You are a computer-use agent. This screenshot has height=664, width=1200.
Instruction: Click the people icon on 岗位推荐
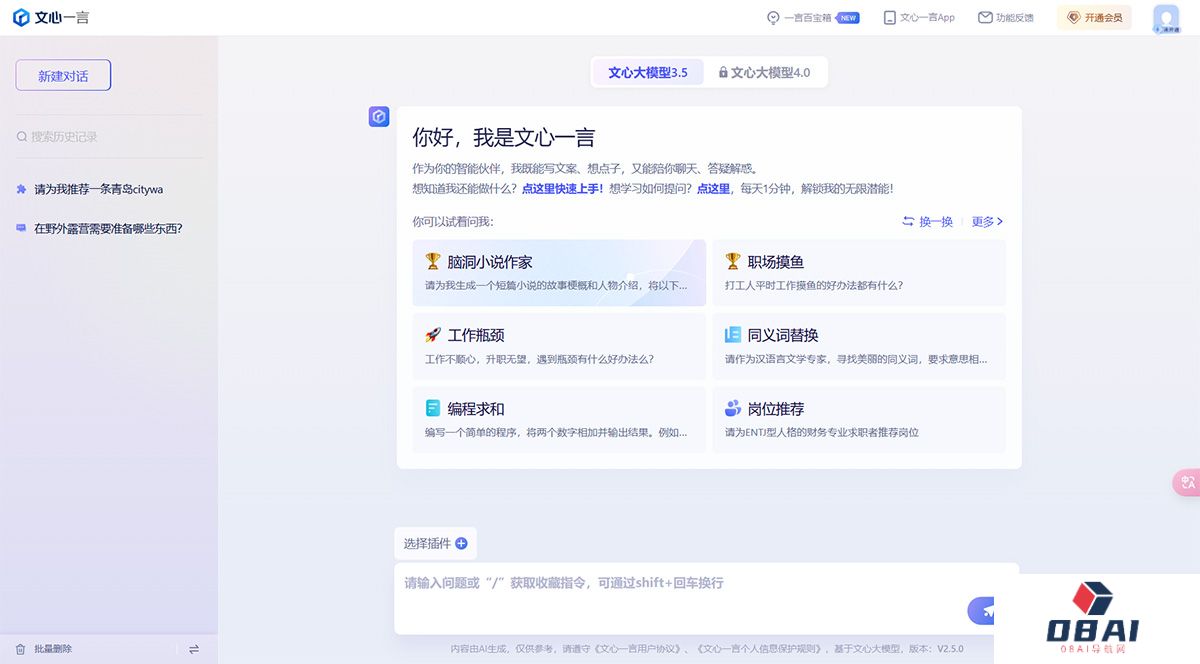[733, 408]
